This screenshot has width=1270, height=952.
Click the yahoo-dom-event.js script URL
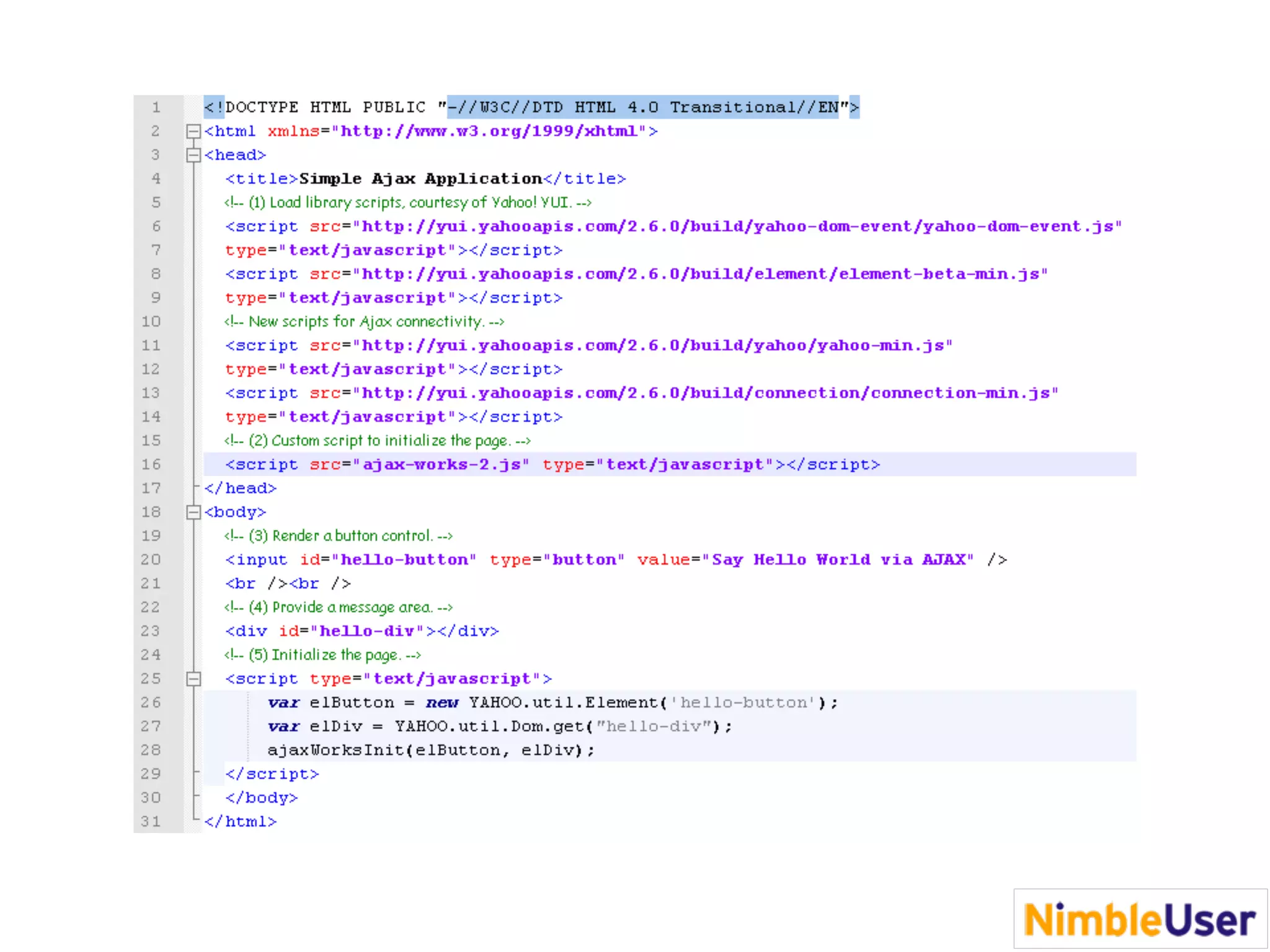point(738,227)
